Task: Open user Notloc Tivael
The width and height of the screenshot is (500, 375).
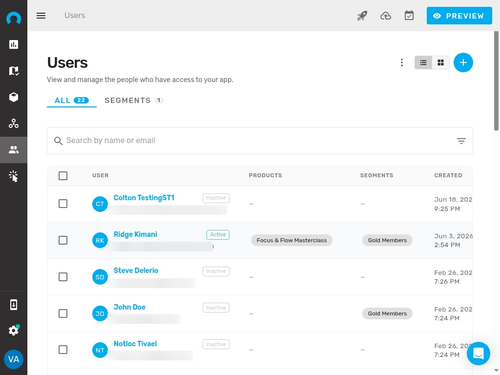Action: click(135, 344)
